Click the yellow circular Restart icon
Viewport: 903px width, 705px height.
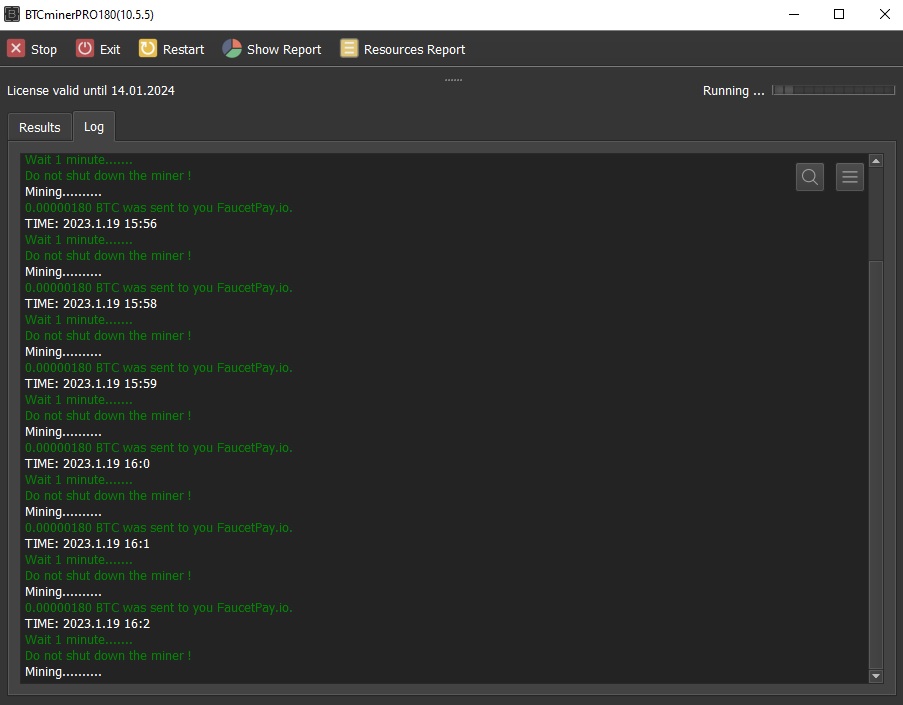pos(148,48)
